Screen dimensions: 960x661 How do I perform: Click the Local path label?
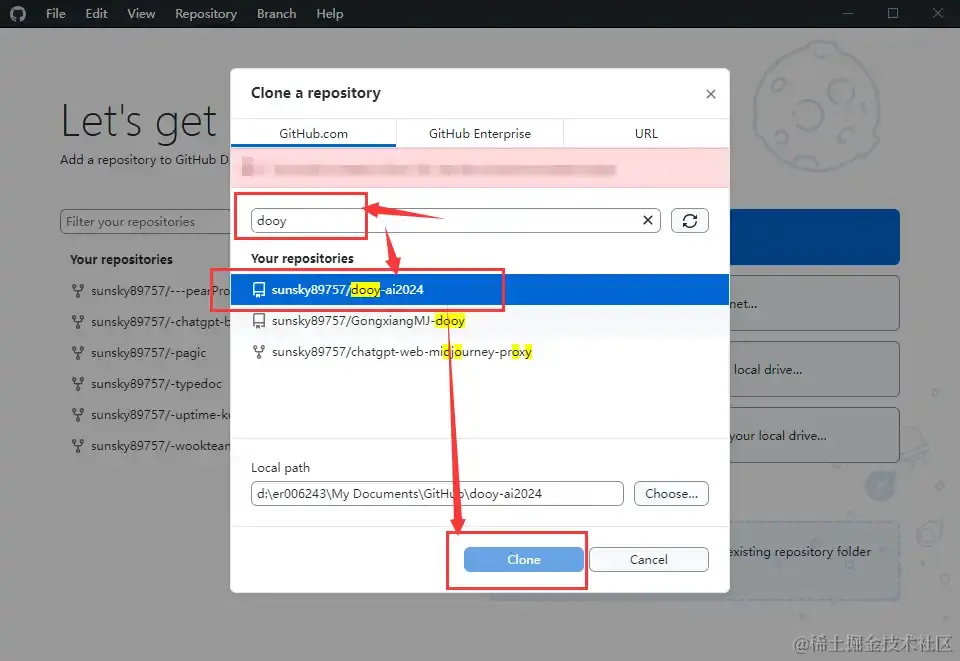coord(280,468)
